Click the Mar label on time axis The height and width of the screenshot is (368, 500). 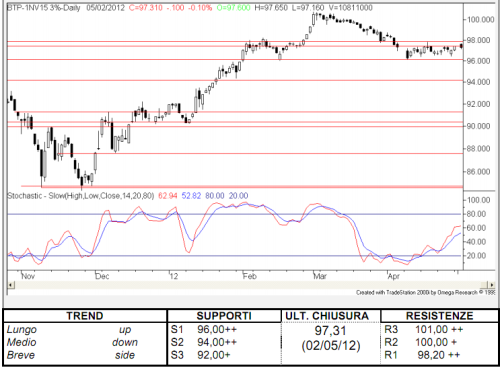click(x=320, y=276)
